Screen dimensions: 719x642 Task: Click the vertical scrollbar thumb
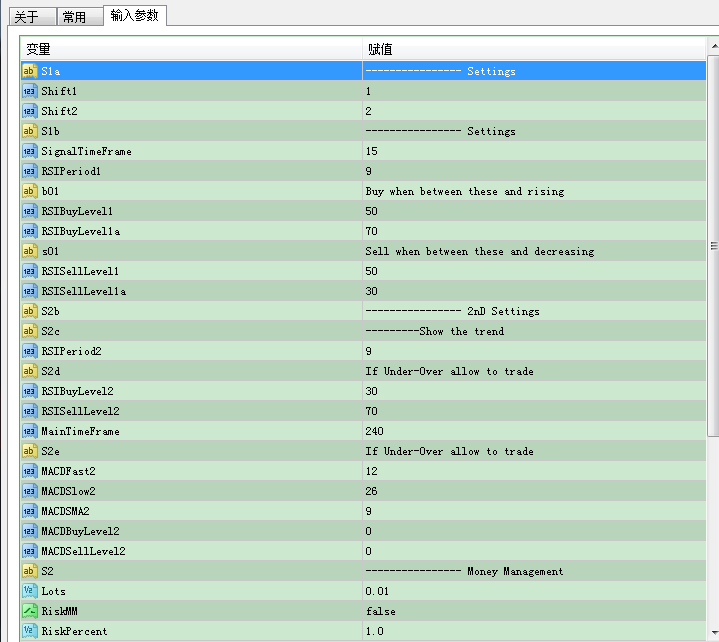tap(714, 246)
